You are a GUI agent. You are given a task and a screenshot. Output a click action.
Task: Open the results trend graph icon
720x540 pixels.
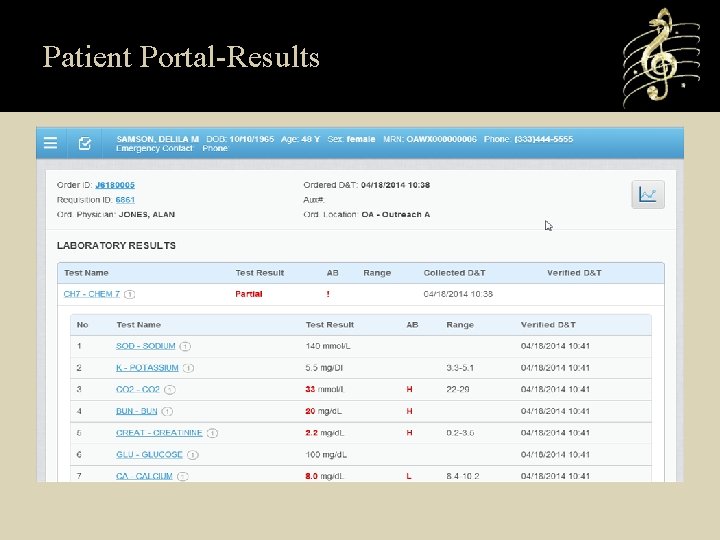click(648, 195)
